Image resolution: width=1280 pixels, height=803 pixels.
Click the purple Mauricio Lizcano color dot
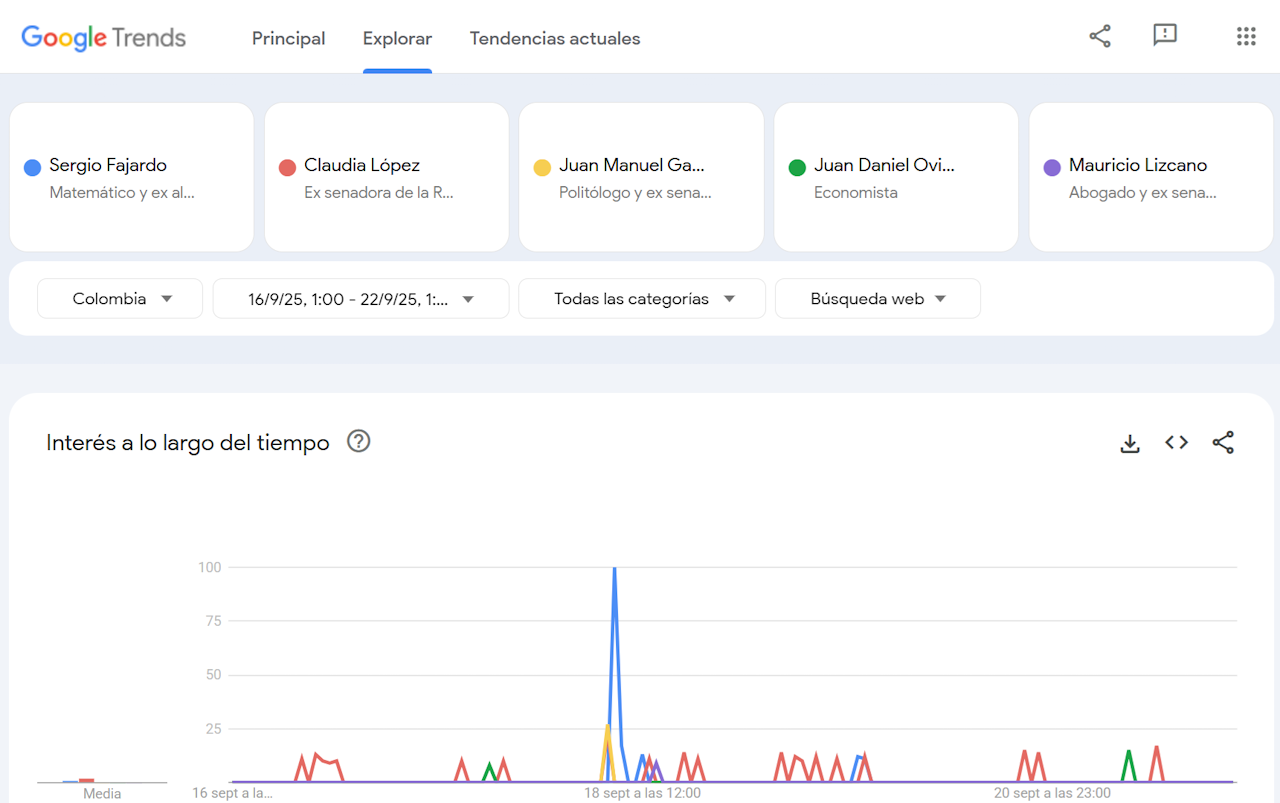1052,167
